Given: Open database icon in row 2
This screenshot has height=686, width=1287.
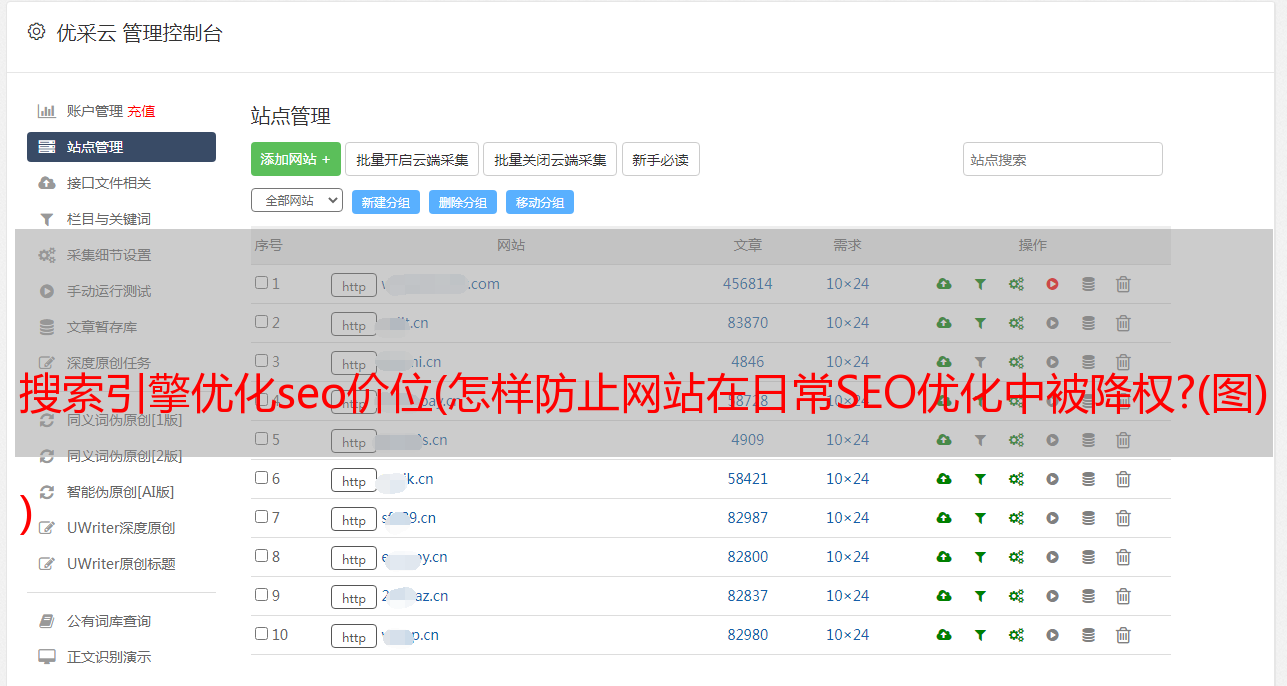Looking at the screenshot, I should (1088, 323).
